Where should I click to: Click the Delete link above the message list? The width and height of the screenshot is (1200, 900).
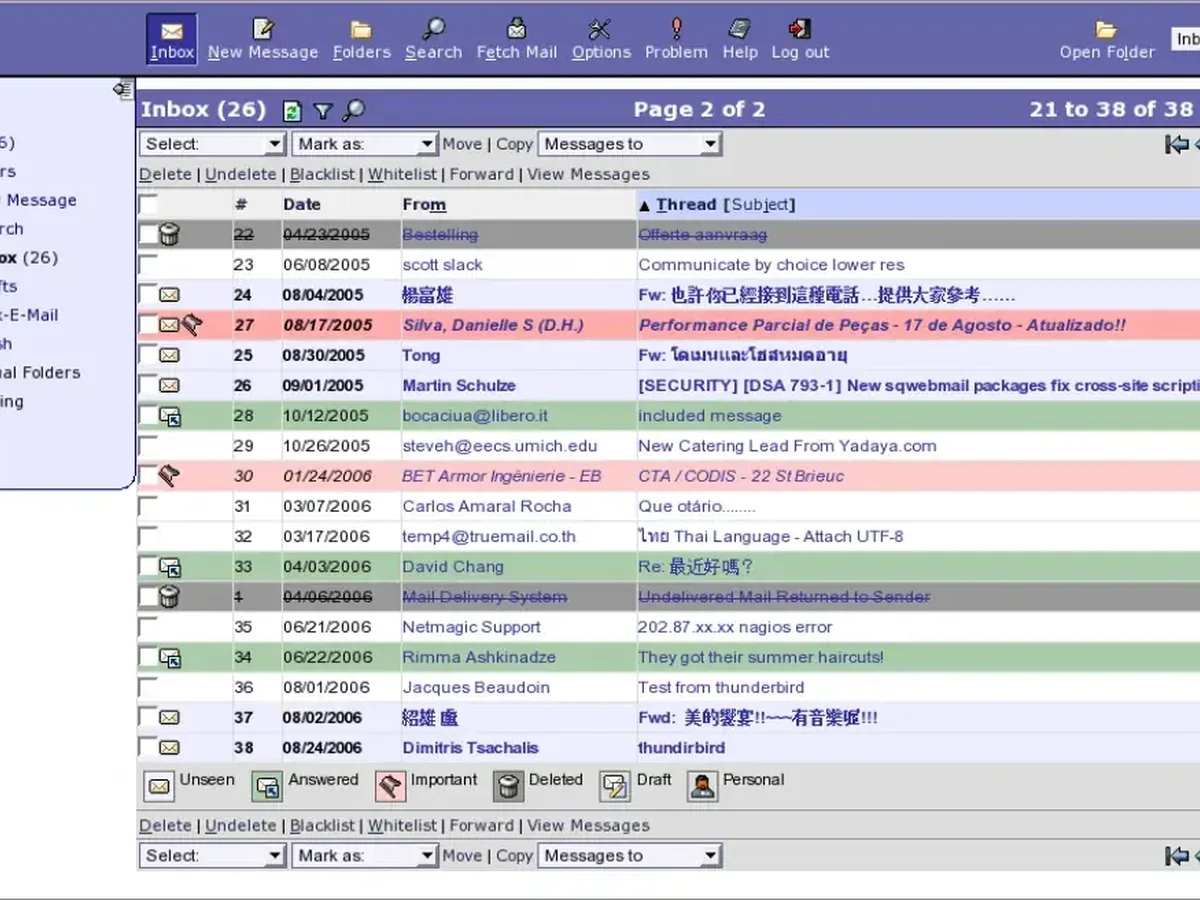[x=165, y=174]
